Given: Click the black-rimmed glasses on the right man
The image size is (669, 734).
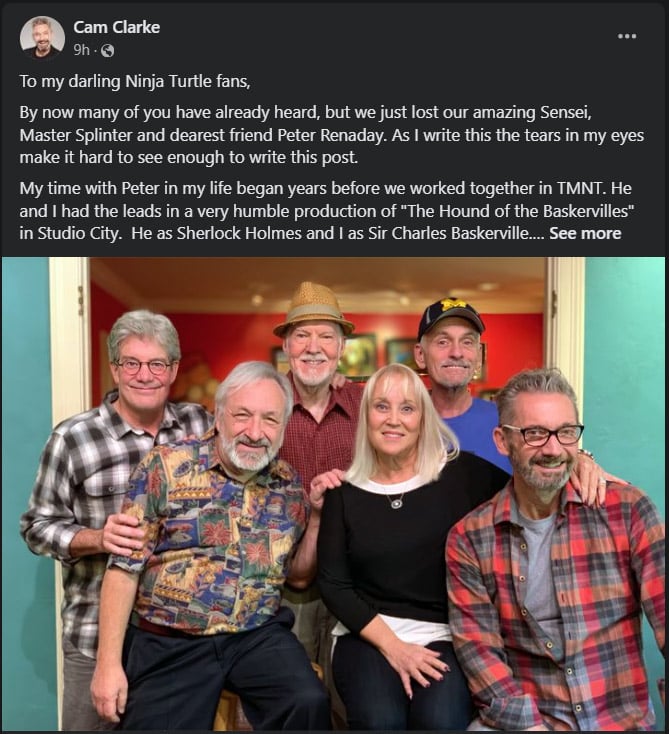Looking at the screenshot, I should click(x=541, y=435).
